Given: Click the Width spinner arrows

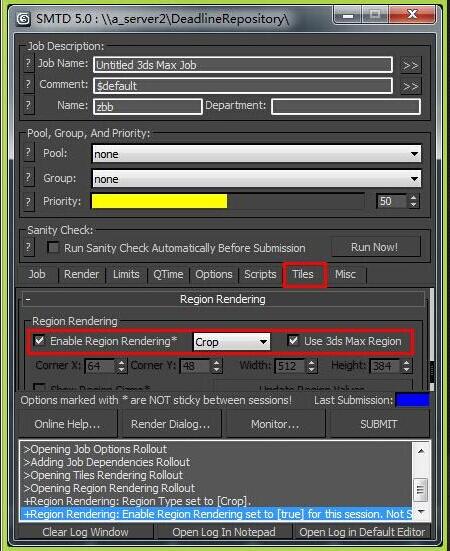Looking at the screenshot, I should coord(311,366).
